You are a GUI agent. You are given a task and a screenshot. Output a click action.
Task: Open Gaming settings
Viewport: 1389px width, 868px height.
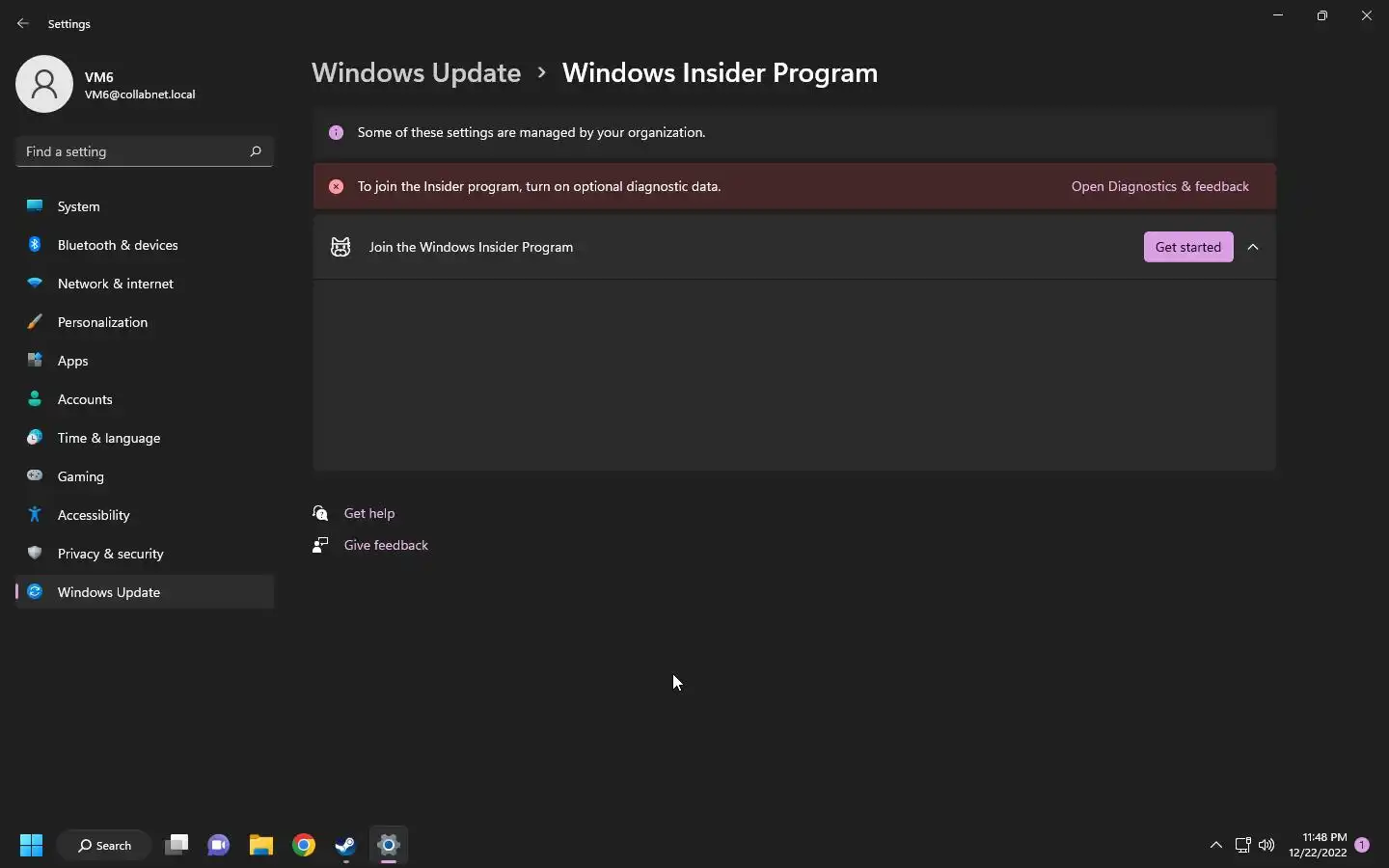click(145, 476)
